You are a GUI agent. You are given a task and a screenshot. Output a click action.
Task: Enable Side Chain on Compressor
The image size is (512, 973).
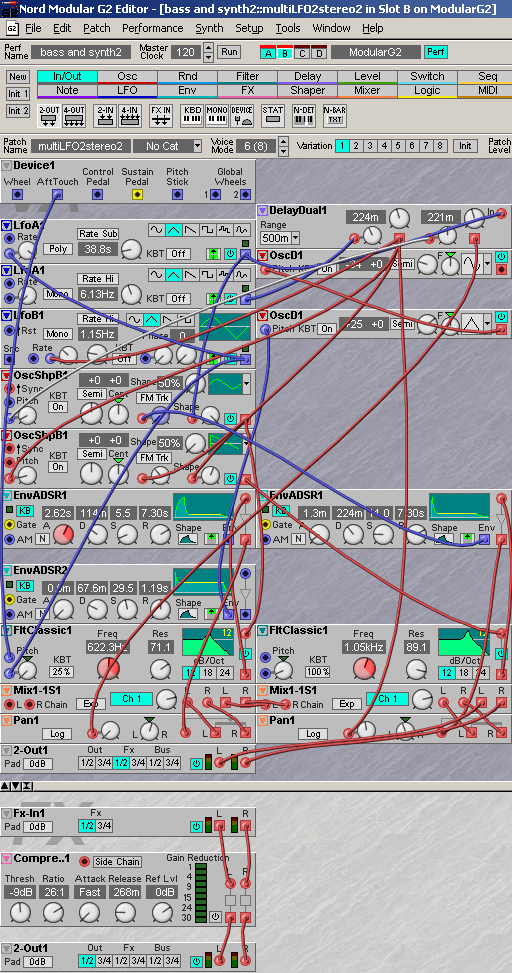pos(117,861)
